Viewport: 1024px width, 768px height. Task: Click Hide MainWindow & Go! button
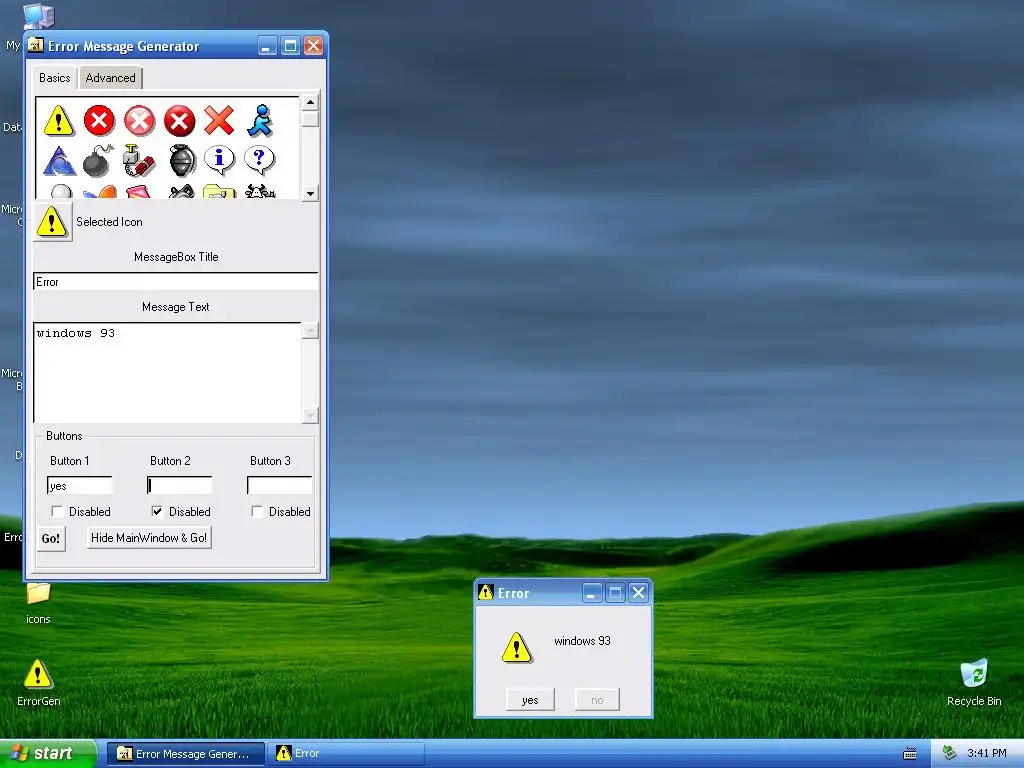pyautogui.click(x=149, y=538)
